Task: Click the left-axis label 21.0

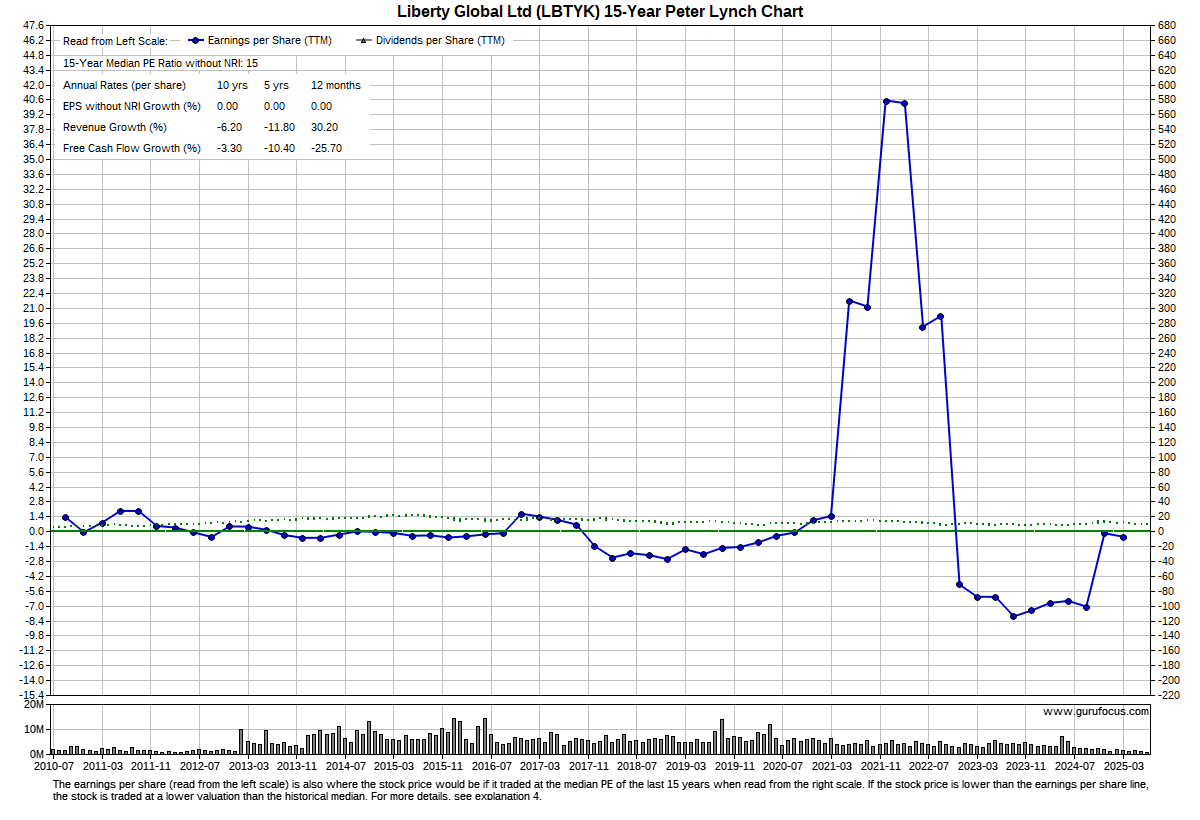Action: [x=32, y=308]
